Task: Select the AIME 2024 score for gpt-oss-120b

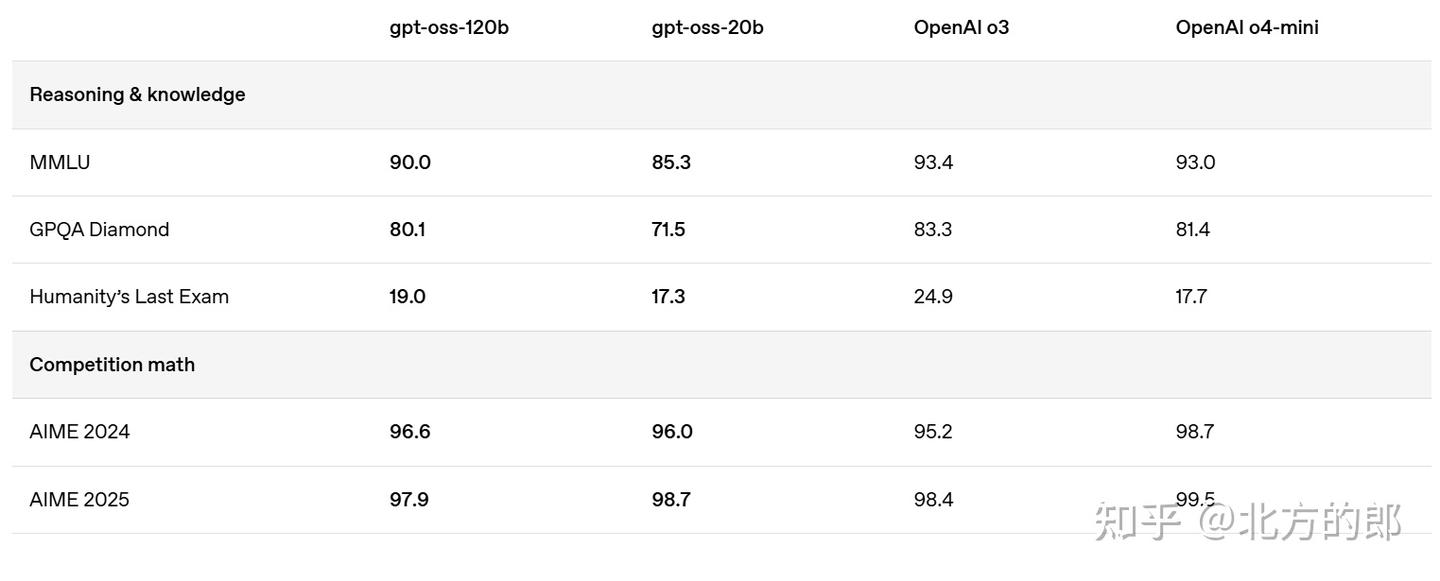Action: (410, 432)
